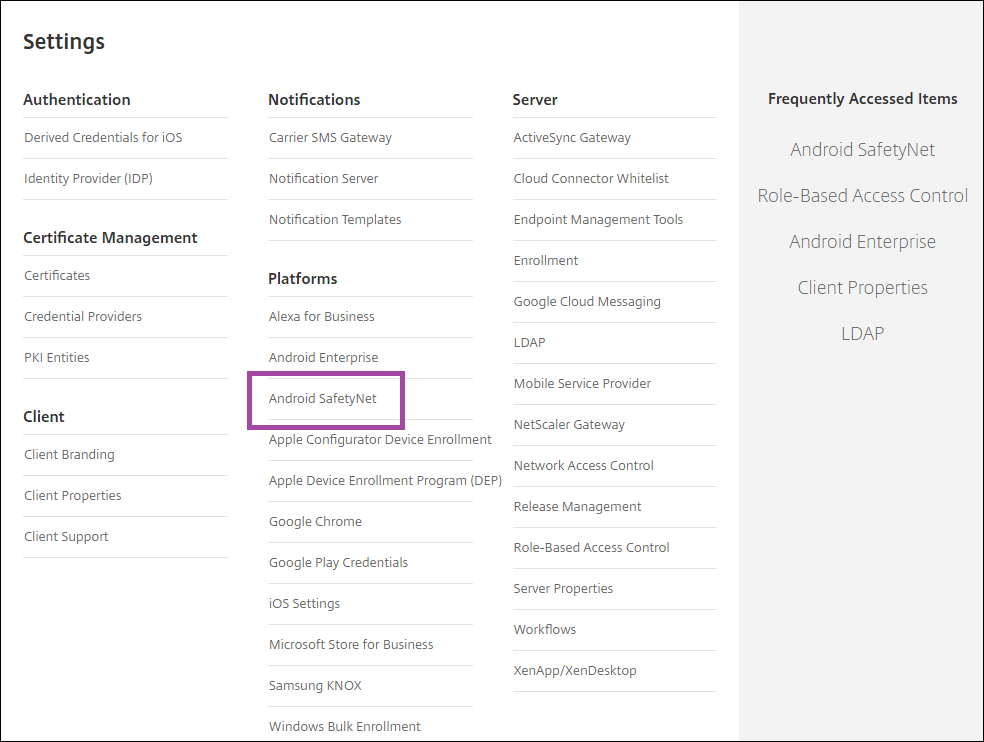Go to XenApp/XenDesktop settings
The image size is (984, 742).
pyautogui.click(x=575, y=671)
